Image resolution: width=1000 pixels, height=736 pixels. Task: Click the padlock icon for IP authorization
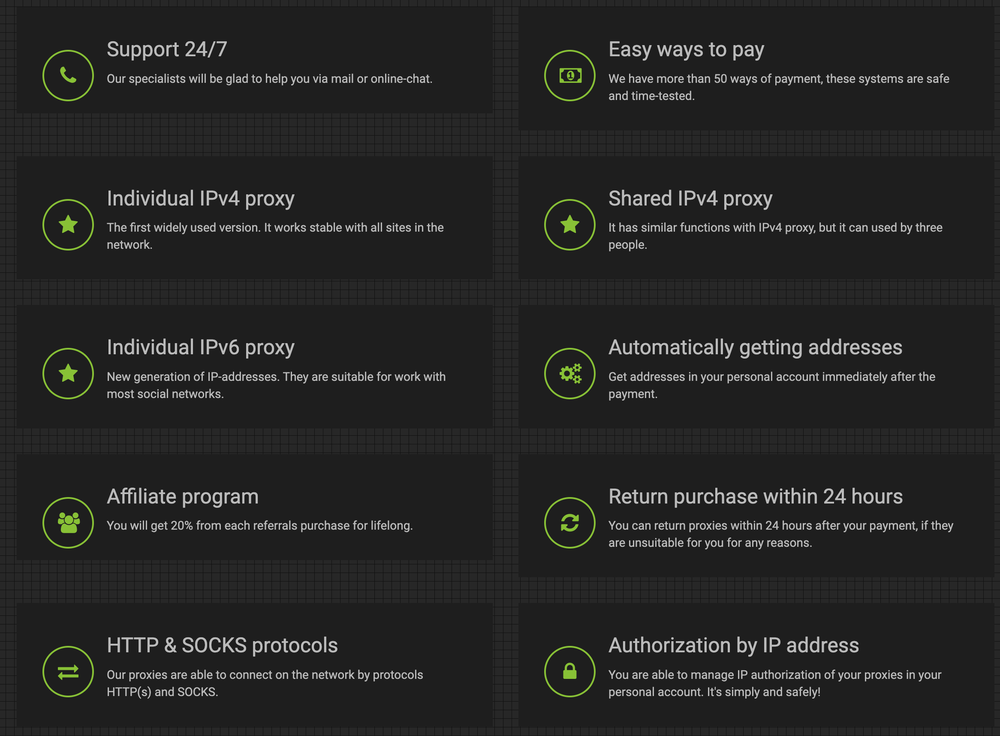(x=570, y=671)
